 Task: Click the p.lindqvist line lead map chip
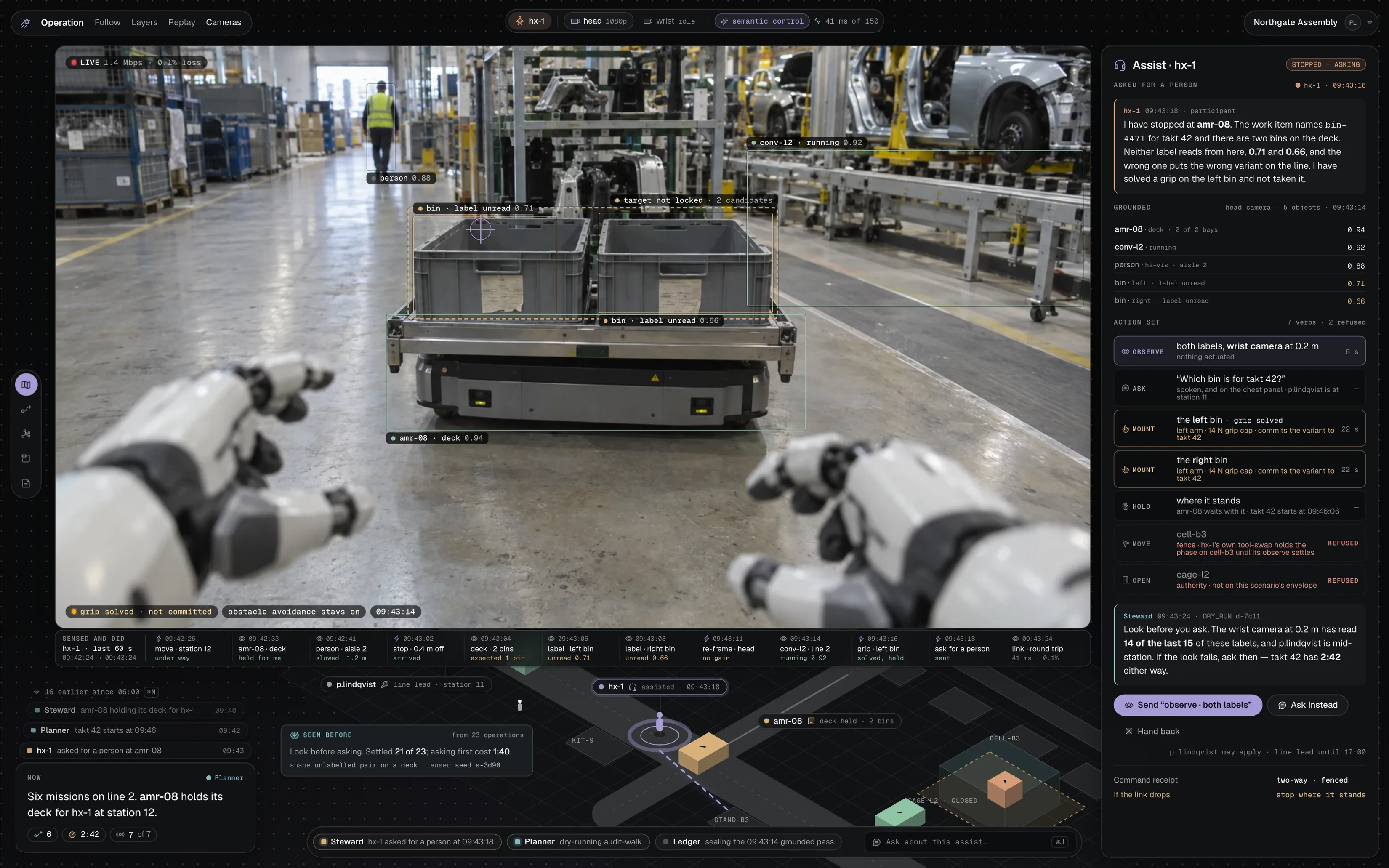pyautogui.click(x=406, y=684)
